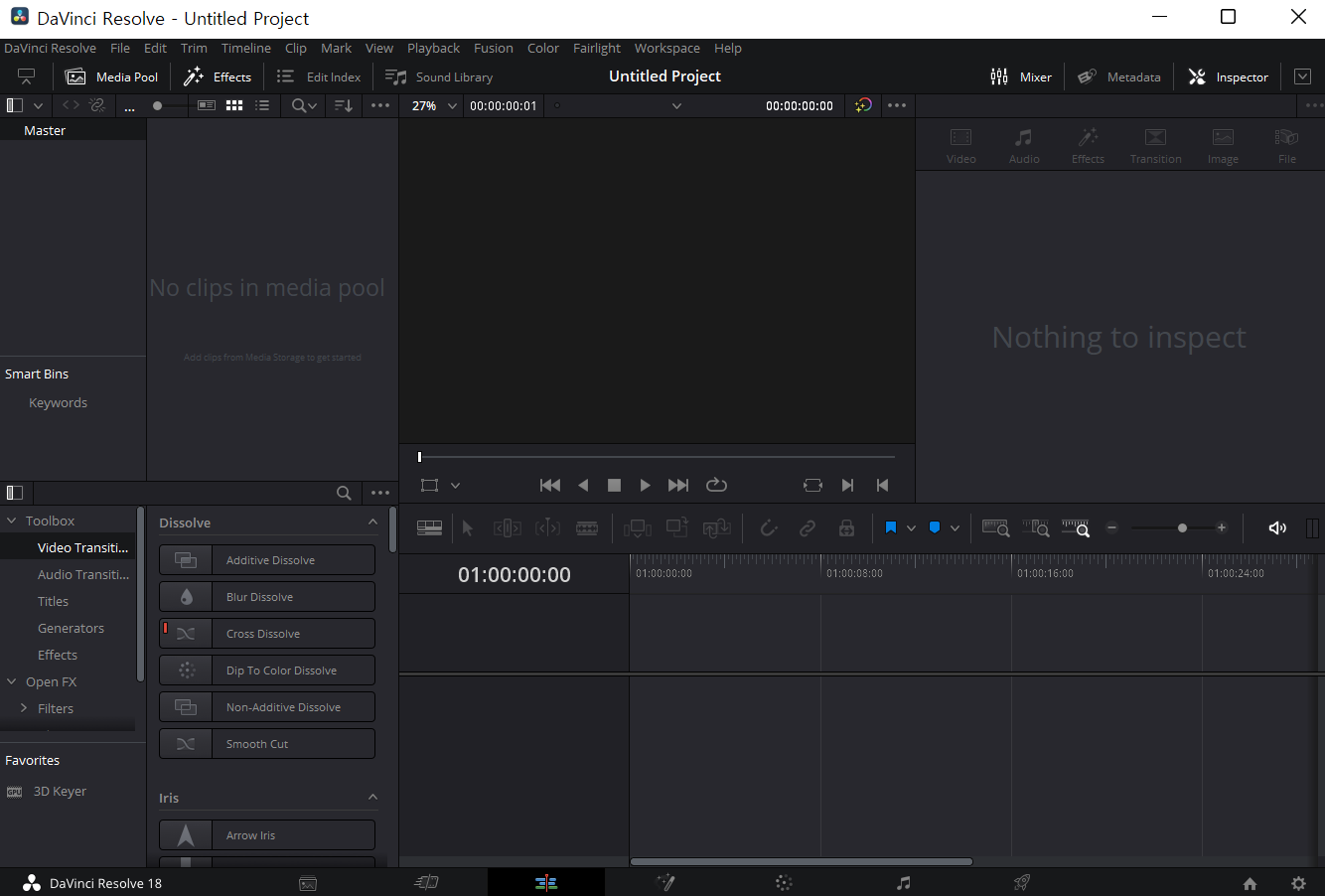Stop playback in viewer
This screenshot has height=896, width=1325.
(x=614, y=485)
